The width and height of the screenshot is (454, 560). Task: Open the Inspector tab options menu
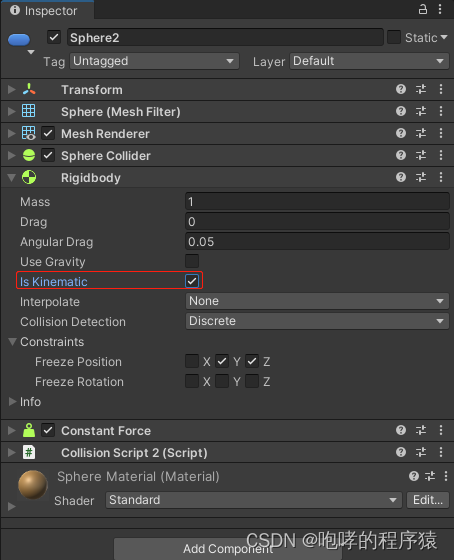tap(440, 9)
